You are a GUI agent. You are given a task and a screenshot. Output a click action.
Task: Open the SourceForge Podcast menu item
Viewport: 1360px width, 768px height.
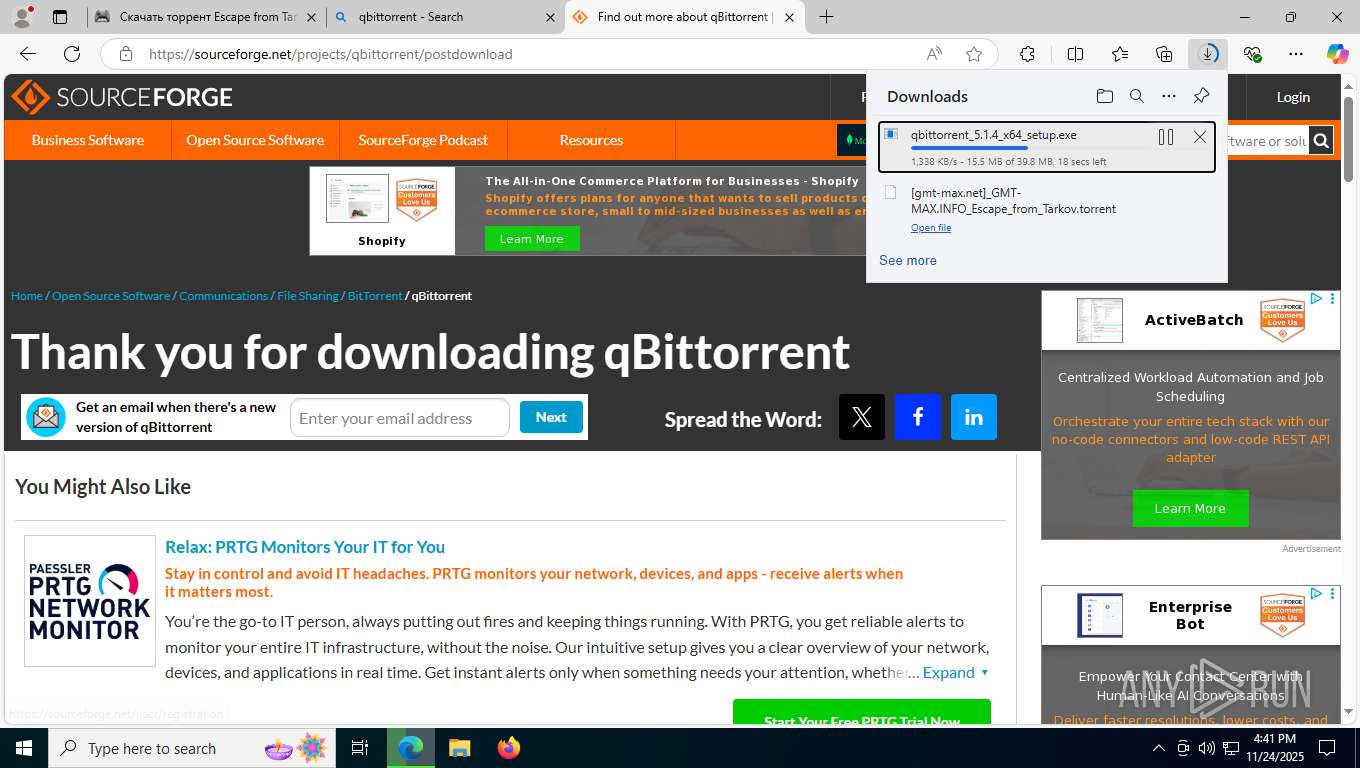click(423, 140)
